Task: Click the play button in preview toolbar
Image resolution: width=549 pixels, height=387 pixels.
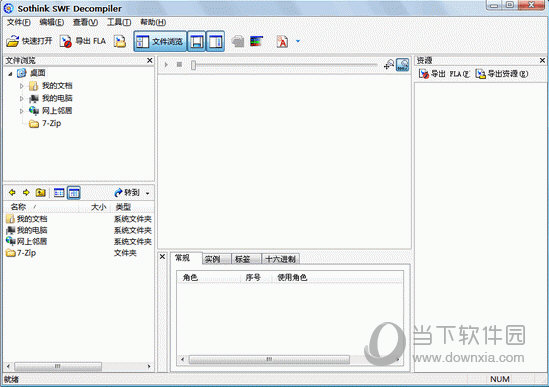Action: tap(166, 65)
